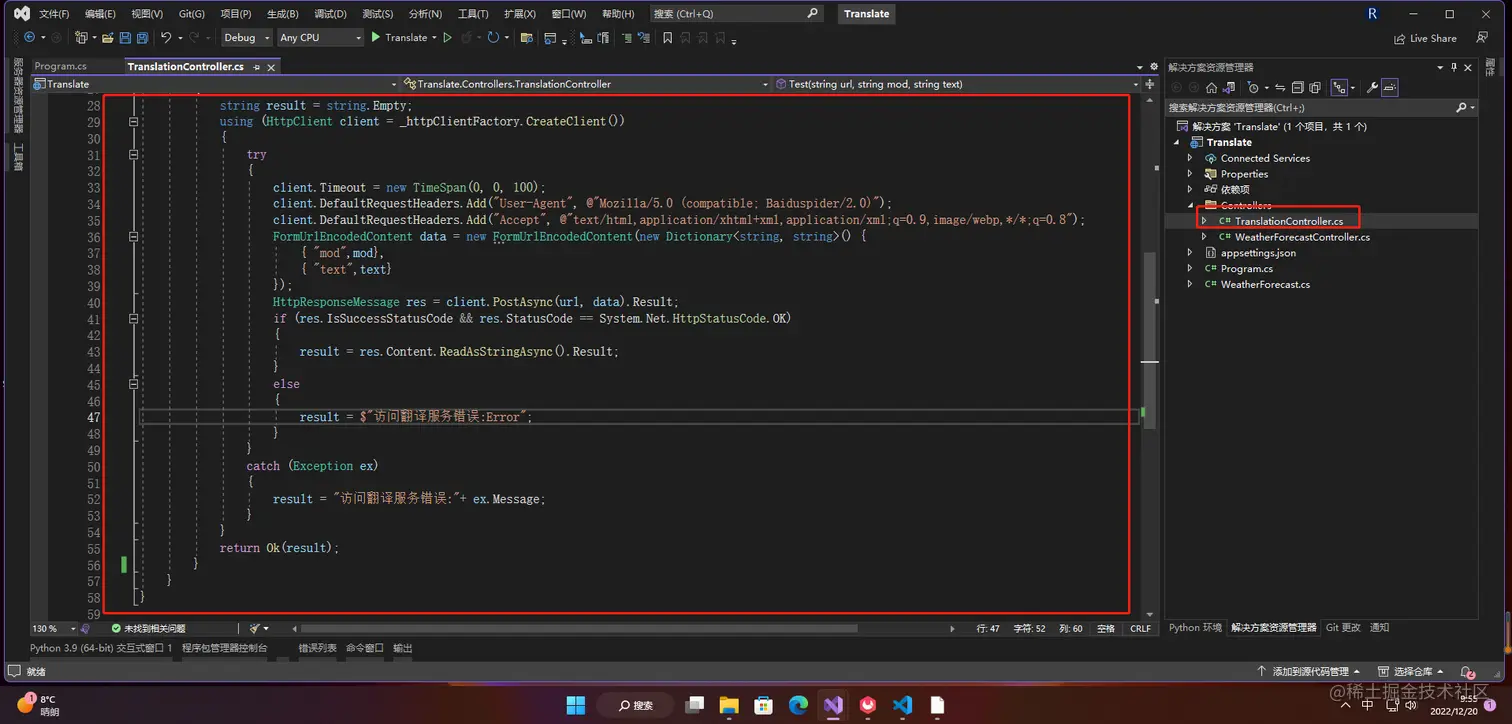Open the 程序包管理器控制台 tab

(x=224, y=648)
